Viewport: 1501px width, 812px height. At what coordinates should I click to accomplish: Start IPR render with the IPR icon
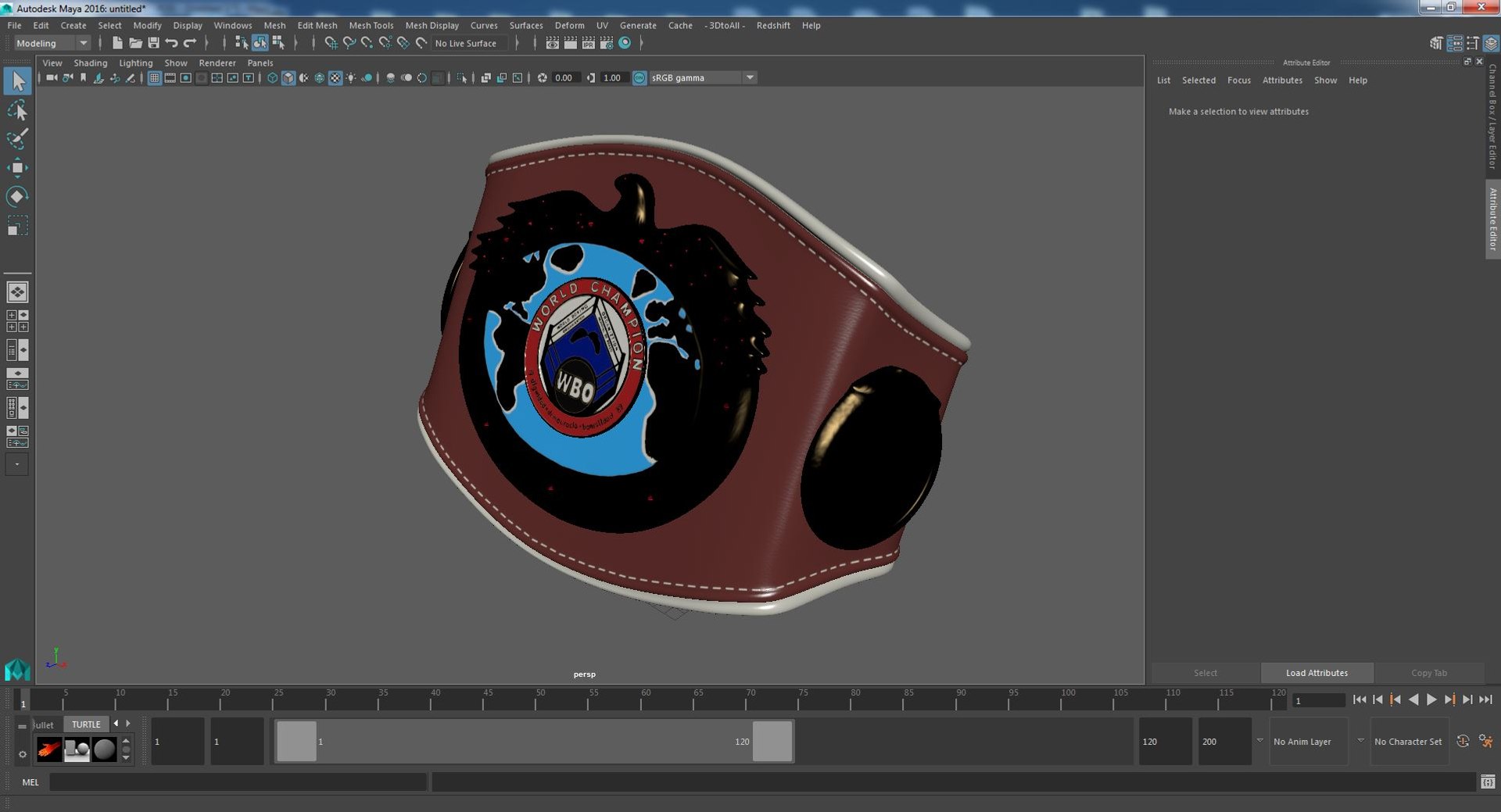588,43
